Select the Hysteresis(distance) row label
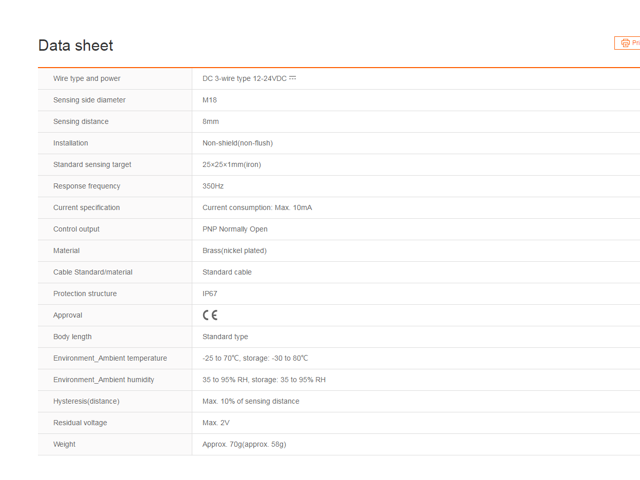The image size is (640, 480). tap(86, 401)
